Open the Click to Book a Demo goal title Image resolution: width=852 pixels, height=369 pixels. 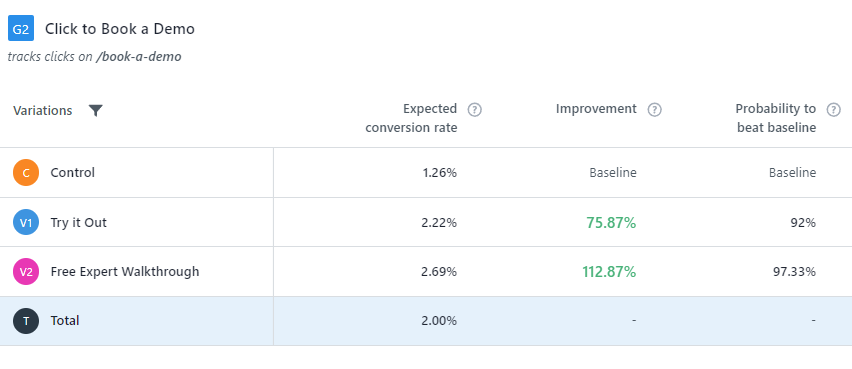coord(120,29)
